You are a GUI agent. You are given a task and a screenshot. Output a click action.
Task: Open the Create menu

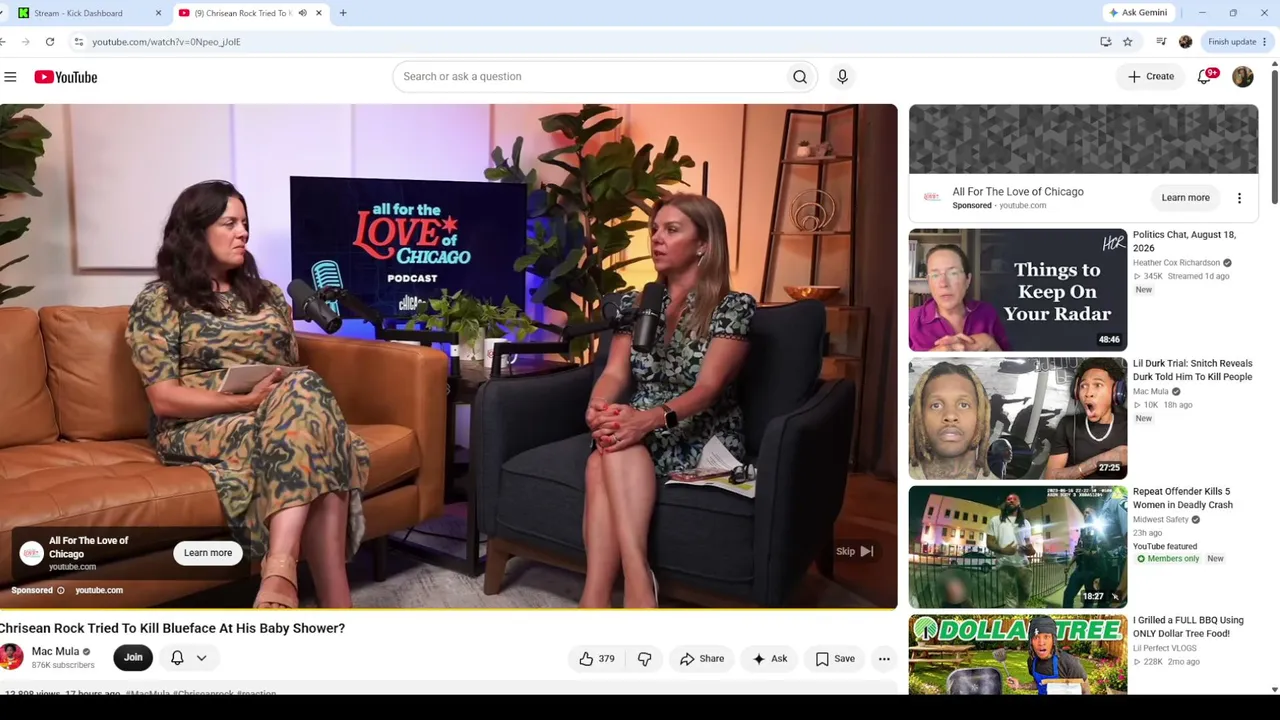1151,76
